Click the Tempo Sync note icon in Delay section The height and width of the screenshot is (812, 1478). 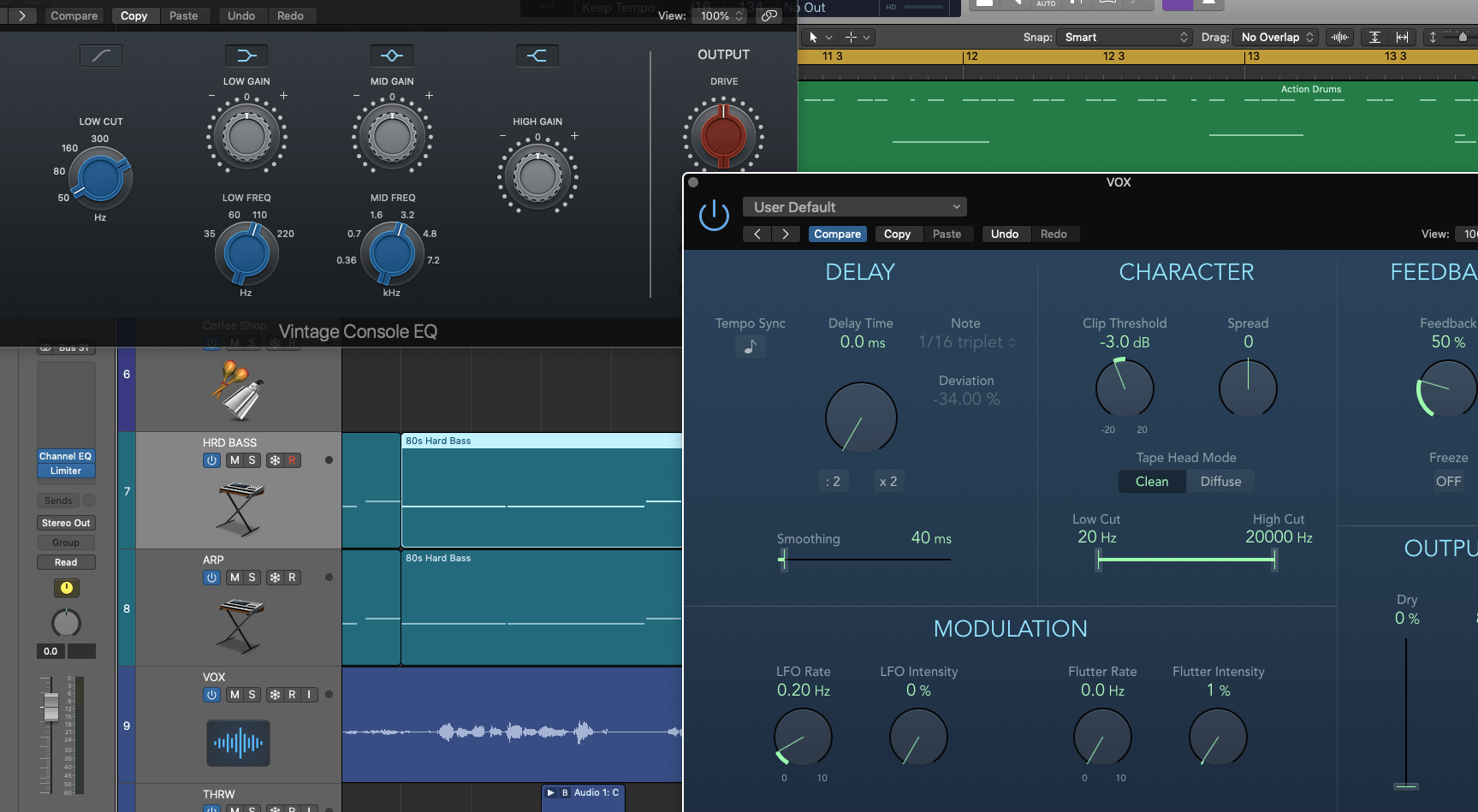coord(751,347)
